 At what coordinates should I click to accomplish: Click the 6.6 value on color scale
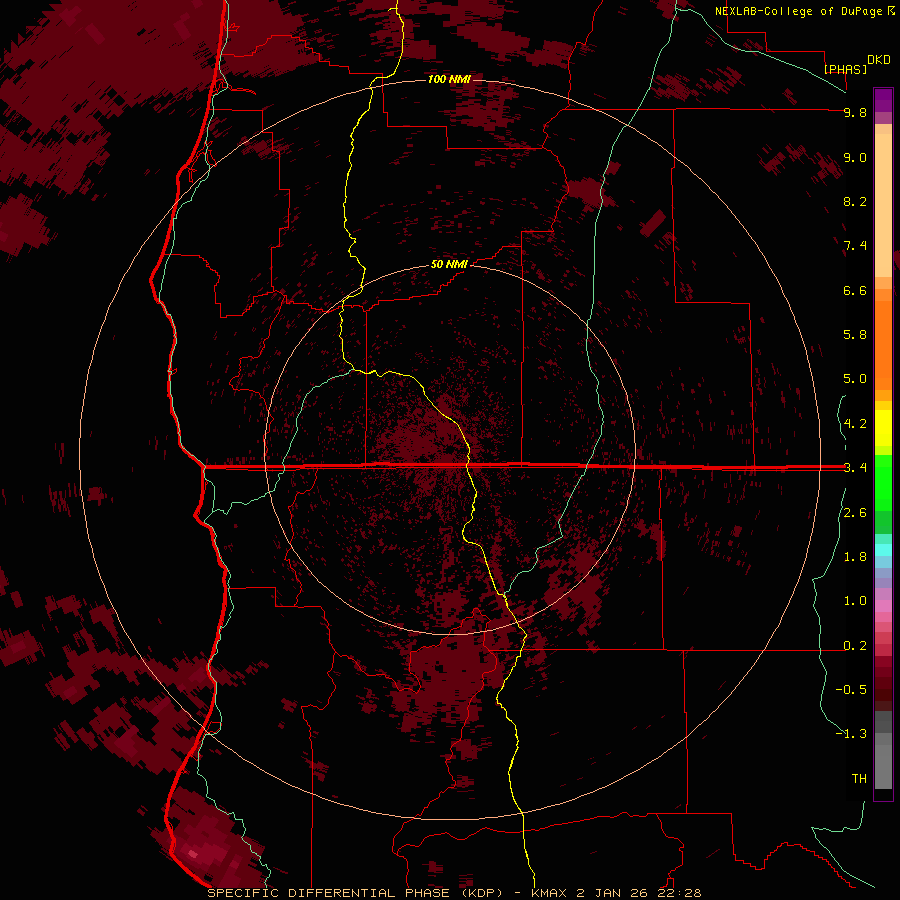[855, 290]
